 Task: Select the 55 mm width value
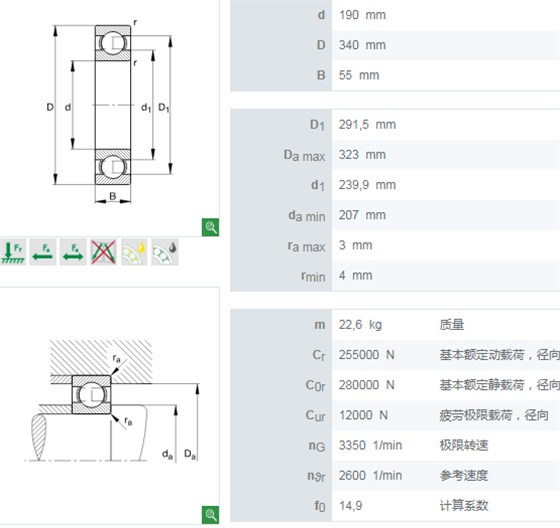tap(359, 75)
